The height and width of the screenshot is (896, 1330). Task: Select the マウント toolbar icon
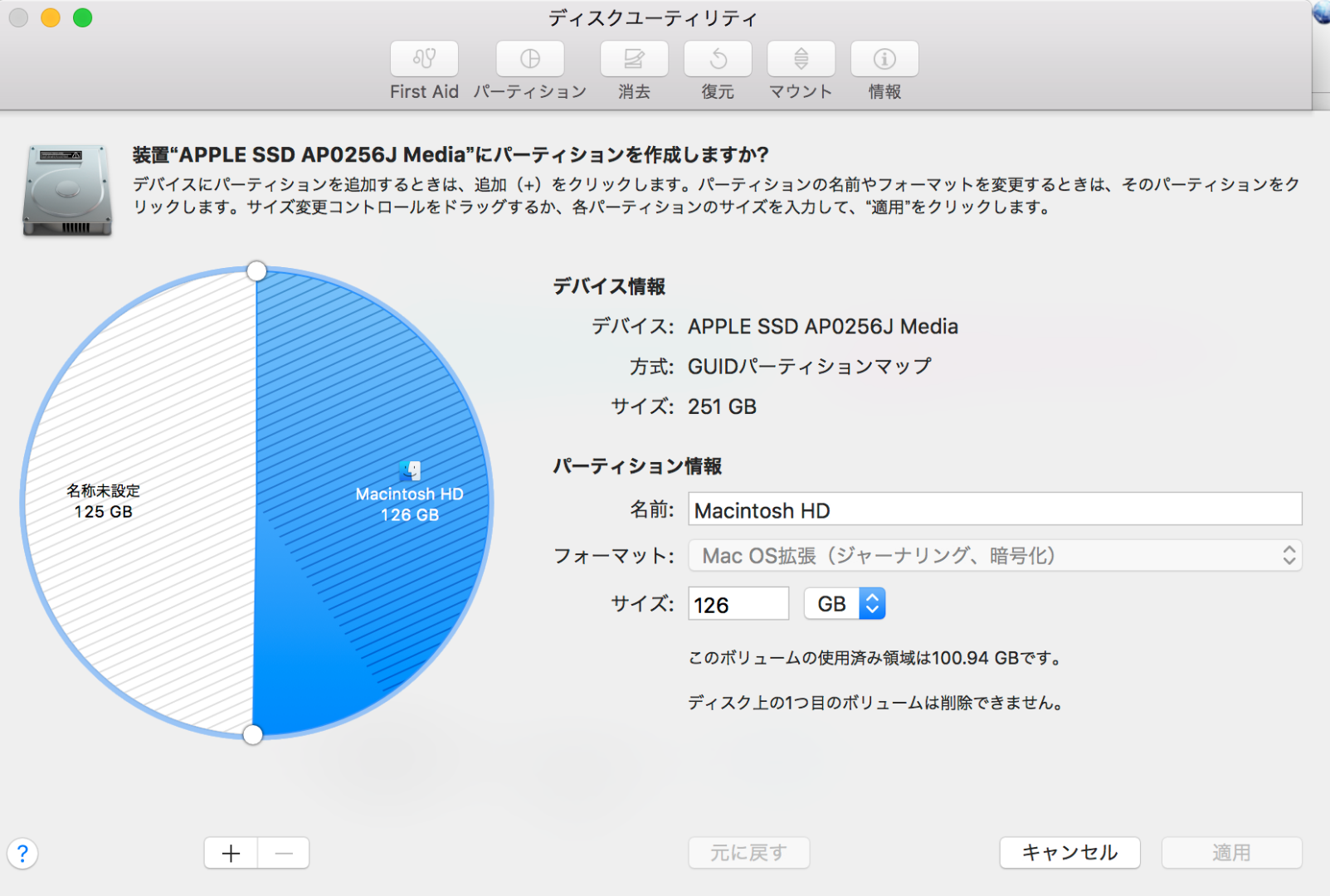coord(800,58)
